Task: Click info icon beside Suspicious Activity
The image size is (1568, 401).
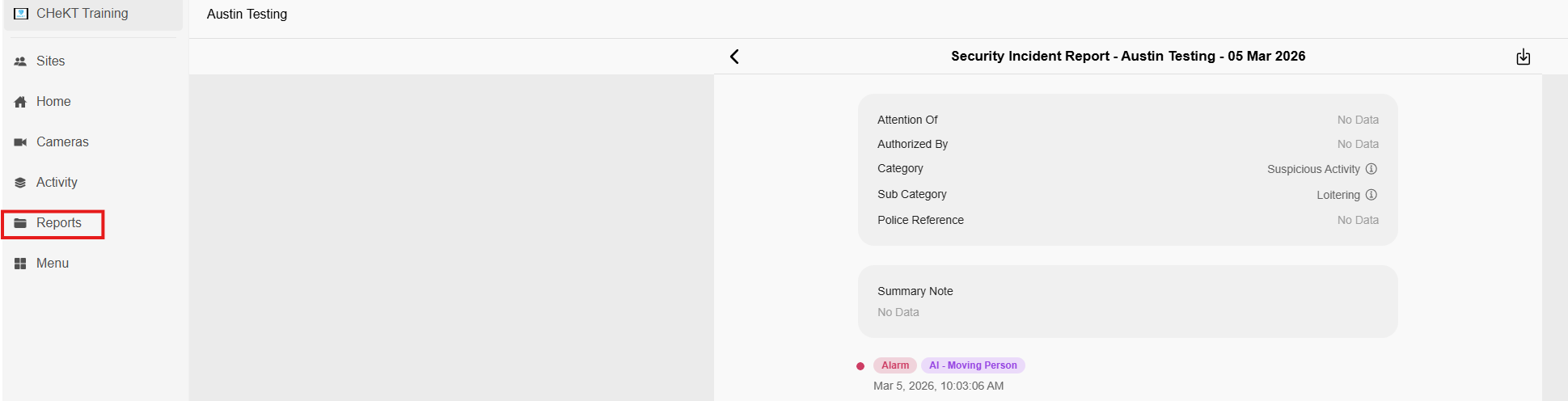Action: click(x=1371, y=169)
